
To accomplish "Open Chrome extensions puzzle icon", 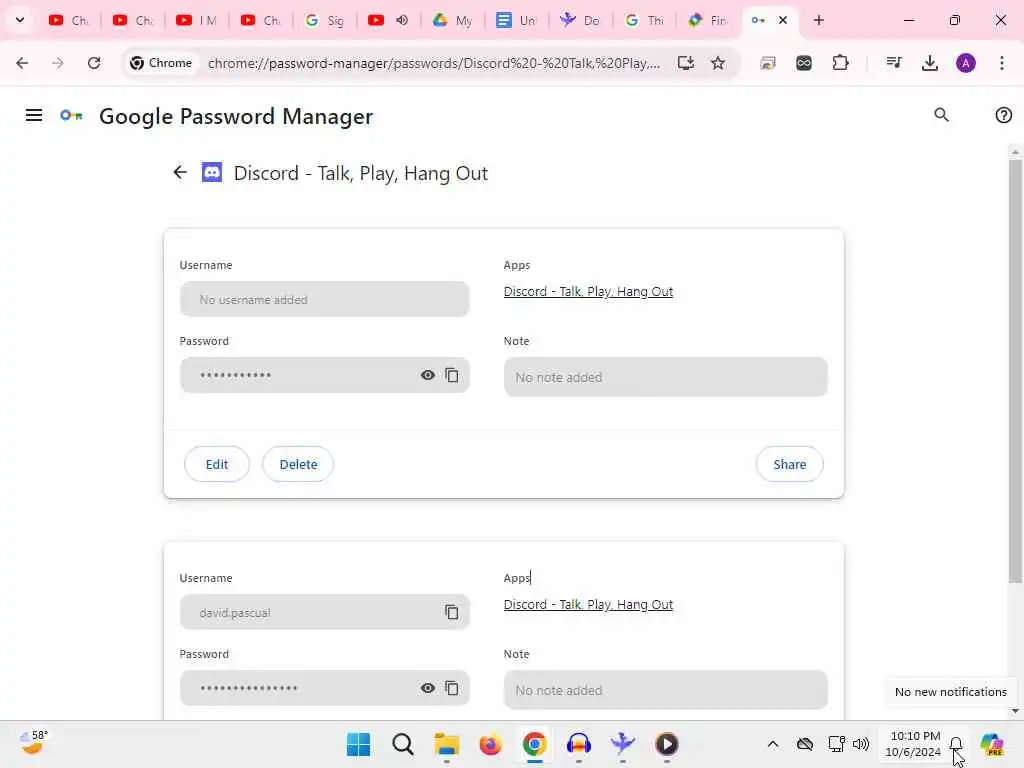I will point(840,63).
